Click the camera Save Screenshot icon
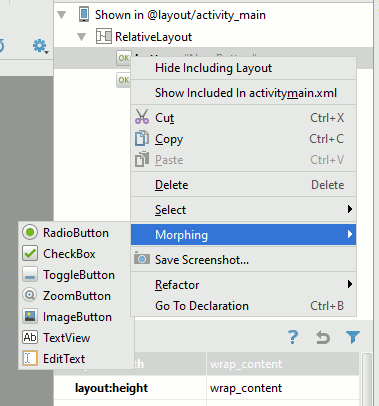The height and width of the screenshot is (406, 379). point(142,259)
